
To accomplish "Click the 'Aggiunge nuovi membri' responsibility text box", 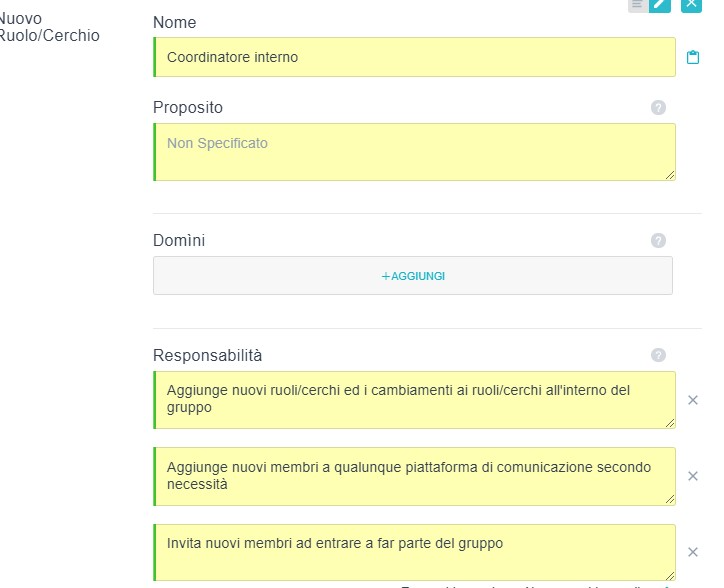I will coord(415,476).
